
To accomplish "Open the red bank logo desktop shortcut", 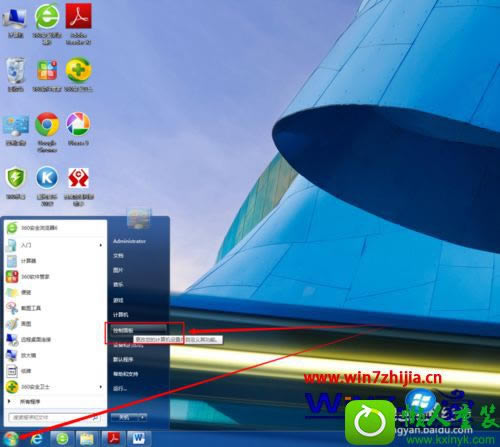I will (x=78, y=187).
